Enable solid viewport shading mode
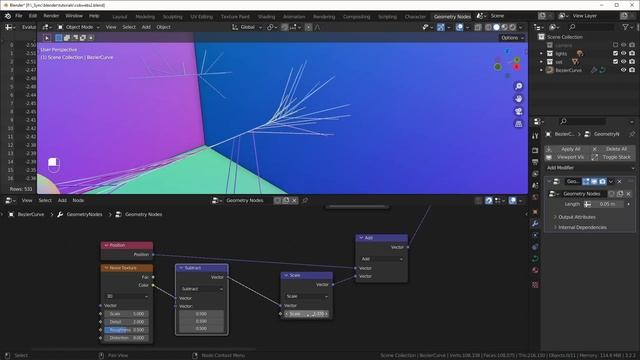640x360 pixels. (x=496, y=27)
